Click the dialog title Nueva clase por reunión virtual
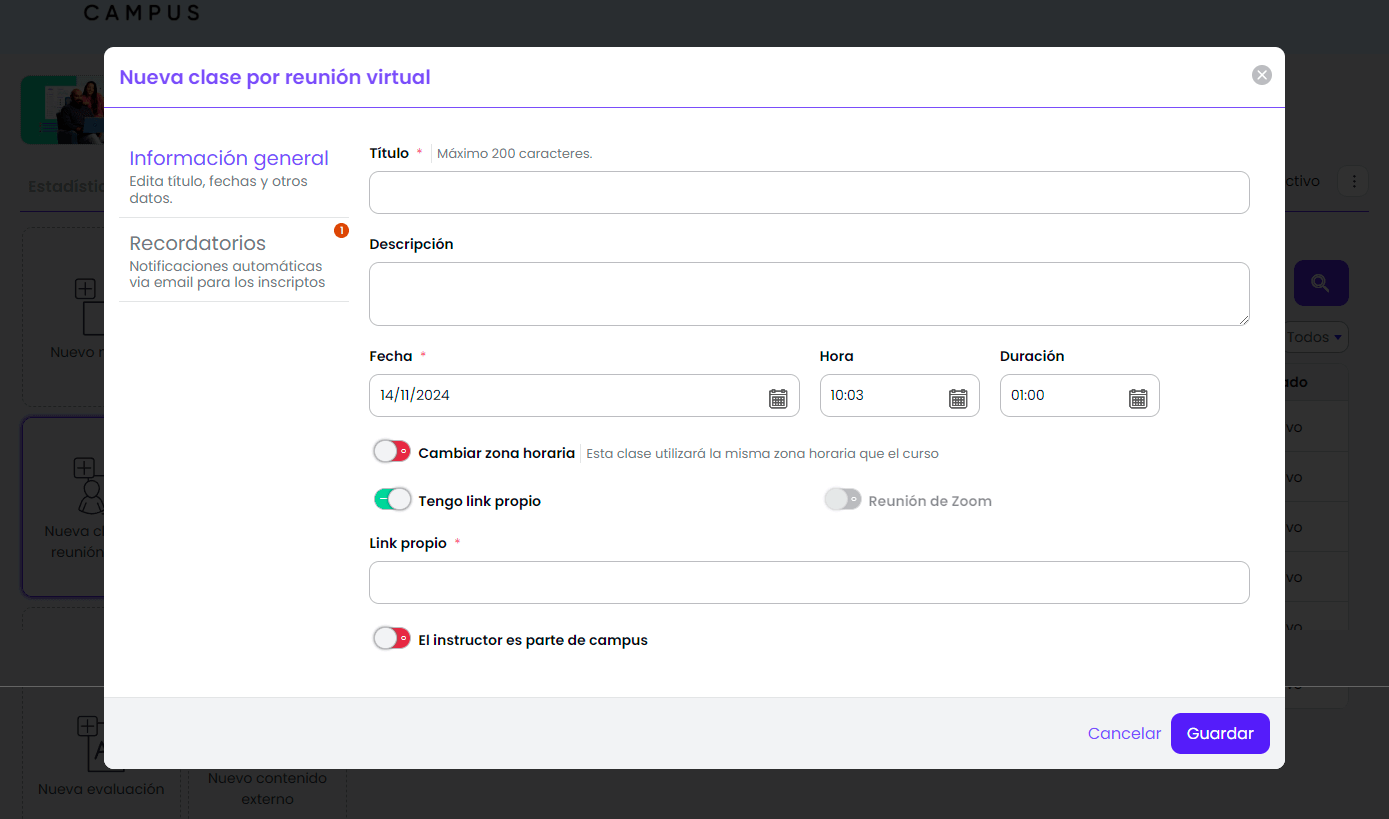Screen dimensions: 1389x819 click(275, 77)
